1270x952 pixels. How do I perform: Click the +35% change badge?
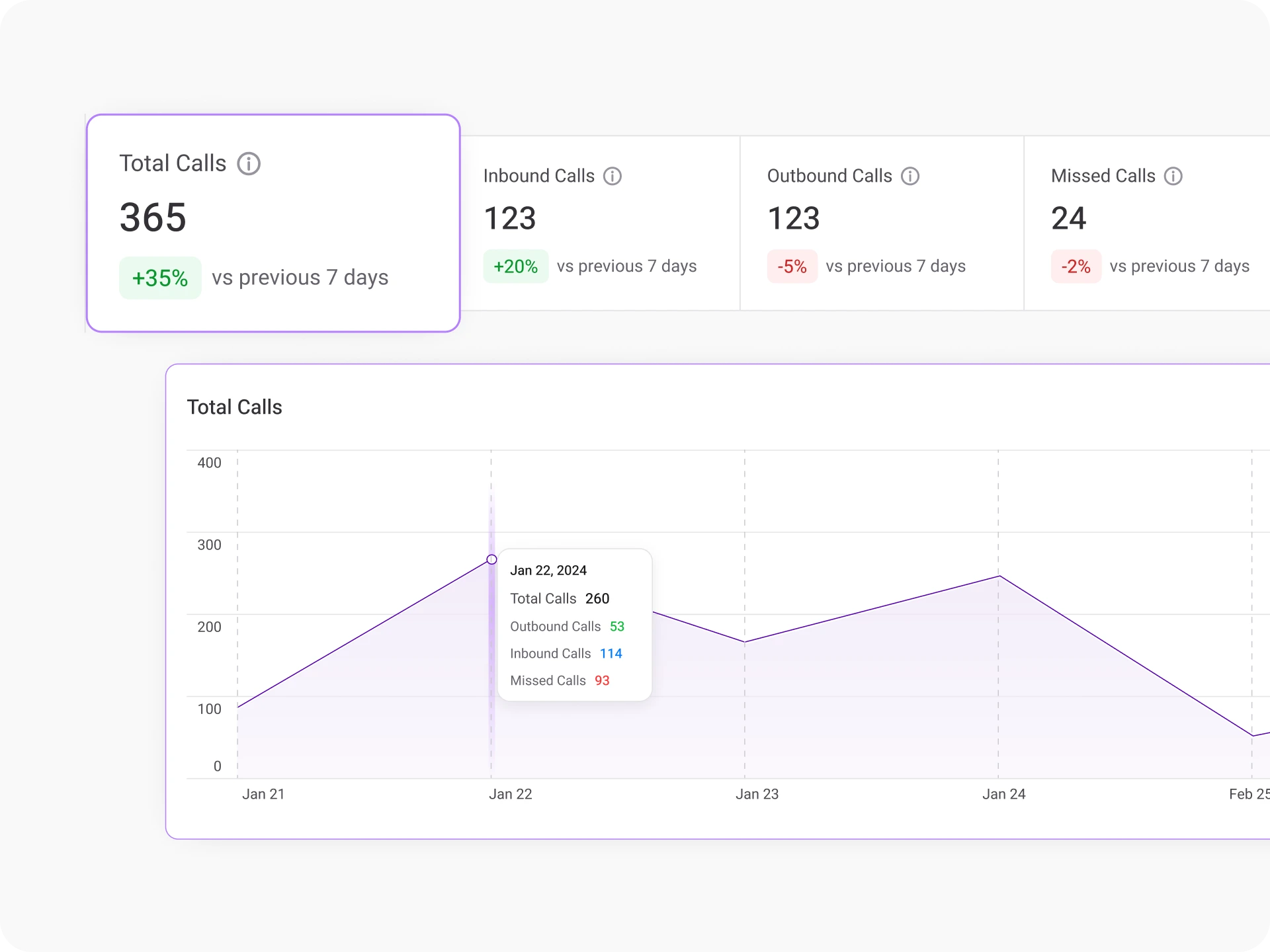pos(160,278)
